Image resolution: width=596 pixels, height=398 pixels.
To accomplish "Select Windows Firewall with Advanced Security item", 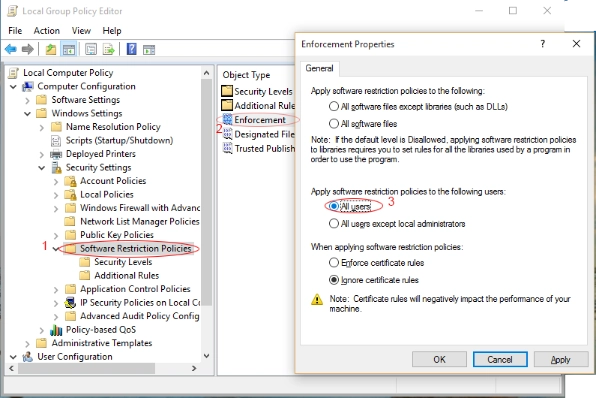I will pyautogui.click(x=139, y=208).
